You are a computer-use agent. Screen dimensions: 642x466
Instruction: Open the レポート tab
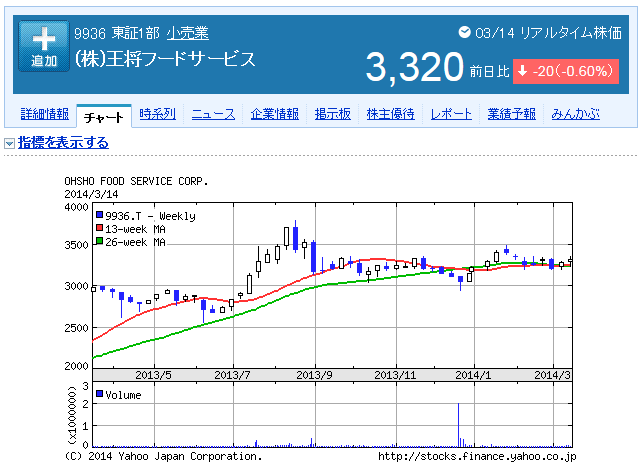pos(451,114)
